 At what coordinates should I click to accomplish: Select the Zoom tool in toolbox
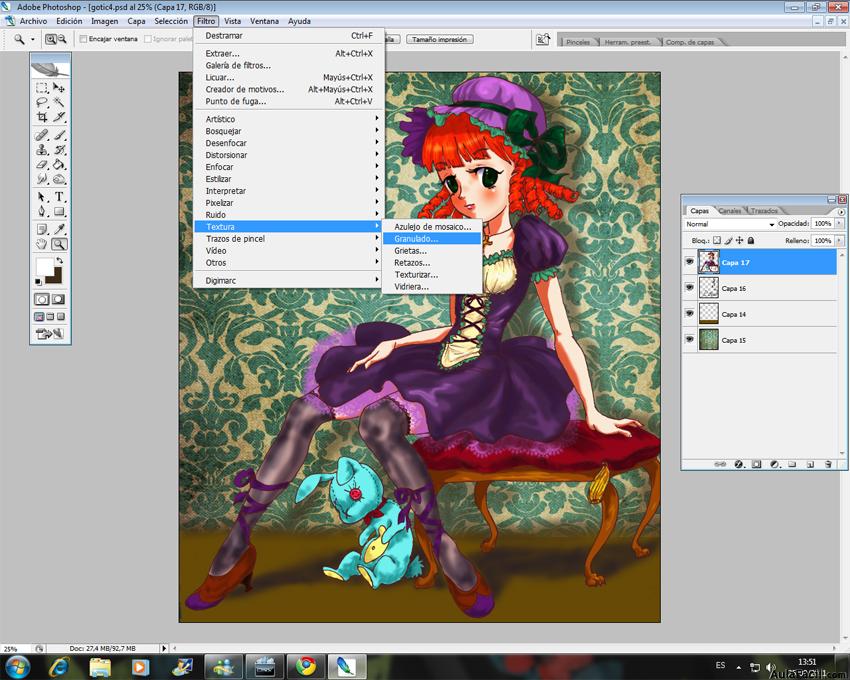coord(59,244)
